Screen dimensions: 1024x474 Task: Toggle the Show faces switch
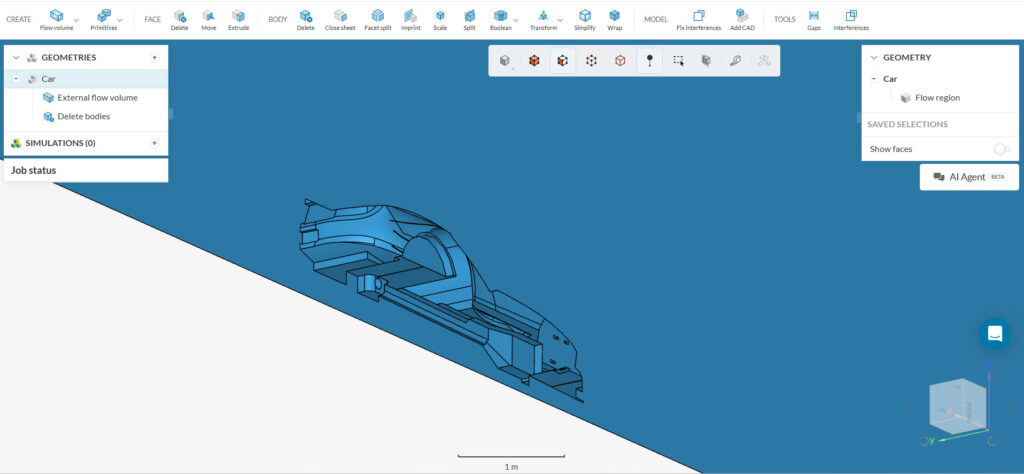point(1000,149)
